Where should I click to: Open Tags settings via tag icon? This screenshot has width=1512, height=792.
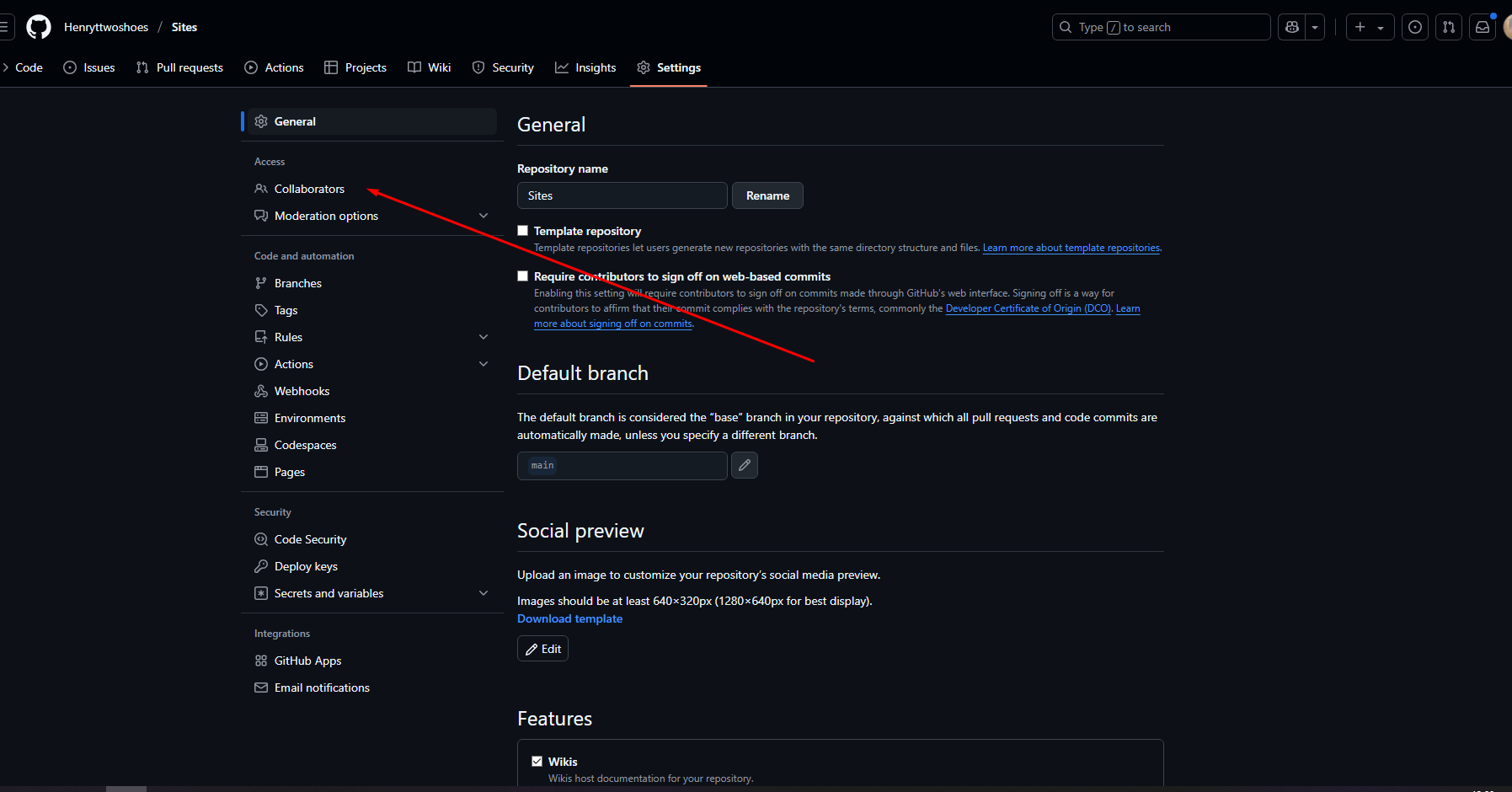pos(261,310)
